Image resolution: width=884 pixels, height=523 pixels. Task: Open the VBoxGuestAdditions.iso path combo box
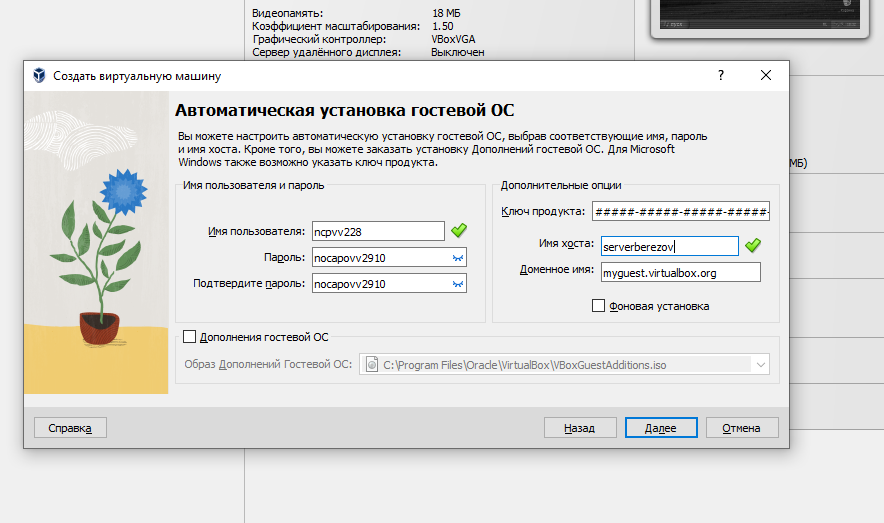click(x=560, y=365)
